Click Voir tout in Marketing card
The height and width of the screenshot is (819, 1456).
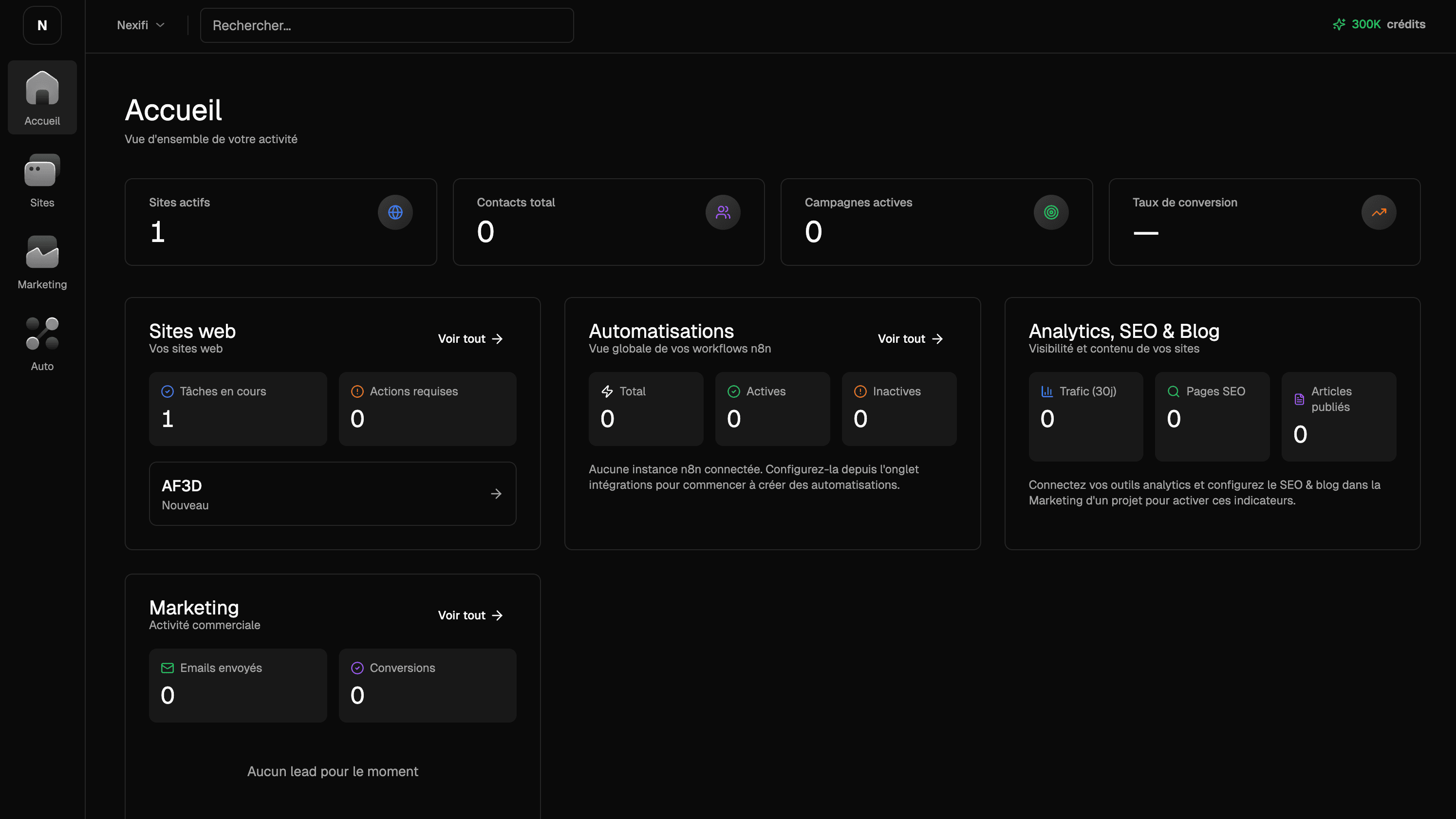[x=470, y=615]
